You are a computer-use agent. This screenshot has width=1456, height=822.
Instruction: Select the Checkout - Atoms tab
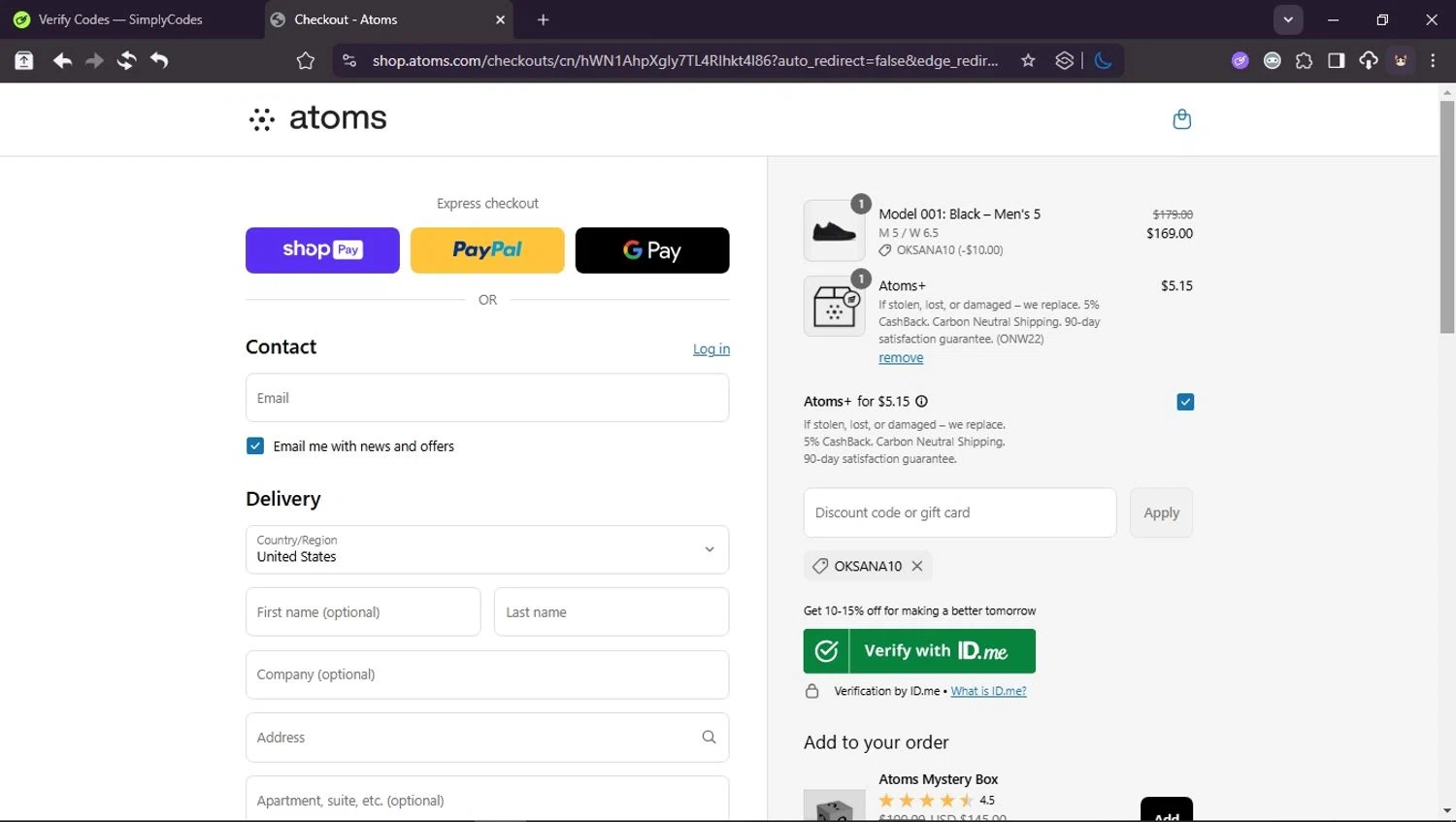(388, 19)
